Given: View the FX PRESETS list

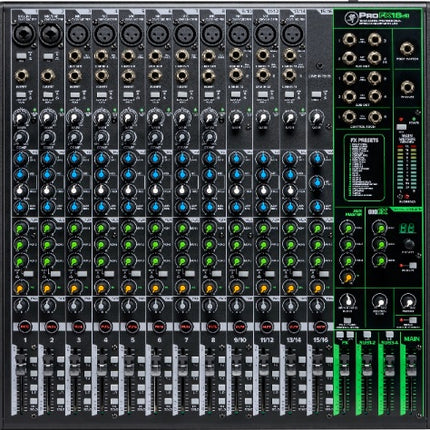Looking at the screenshot, I should tap(364, 167).
